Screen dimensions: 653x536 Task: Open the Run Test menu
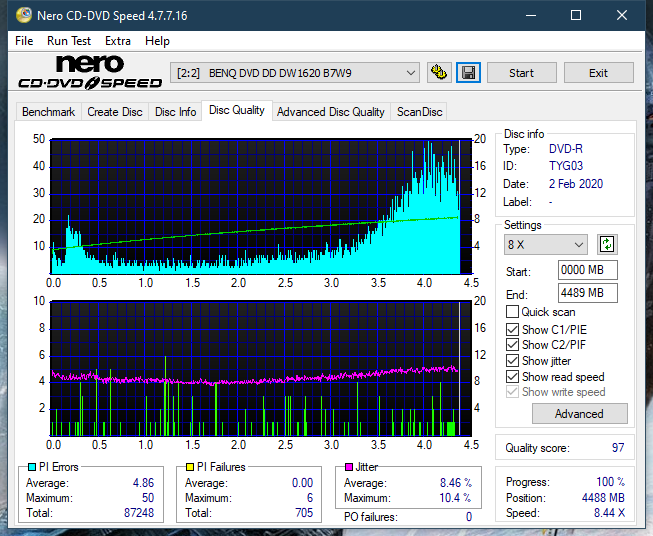coord(69,41)
